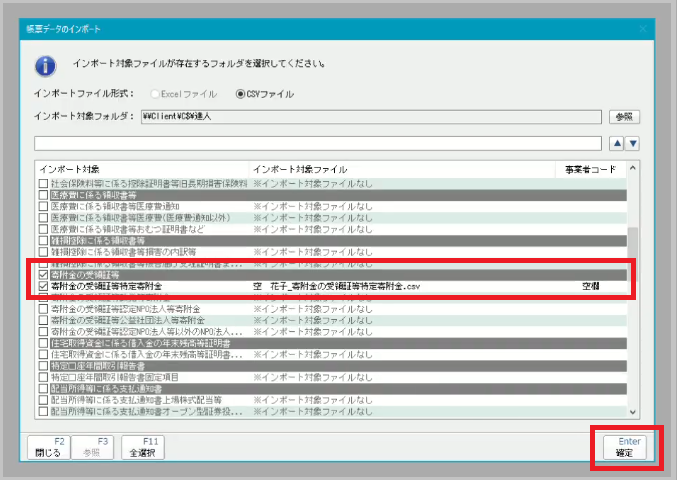Check 医療費に係る領収書等医療費通知 checkbox
The image size is (677, 480).
43,206
